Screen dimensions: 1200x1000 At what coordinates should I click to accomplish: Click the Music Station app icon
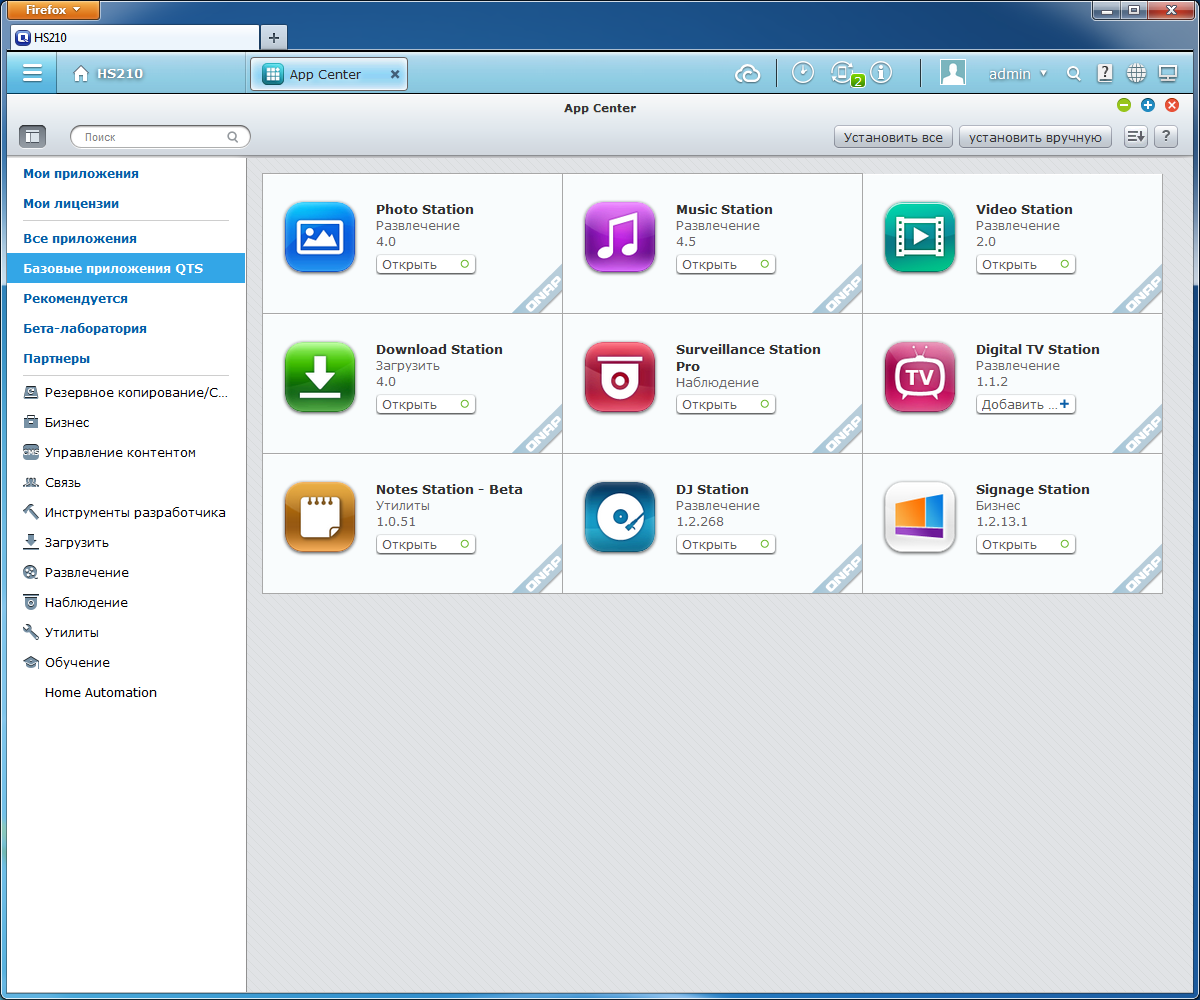coord(620,237)
